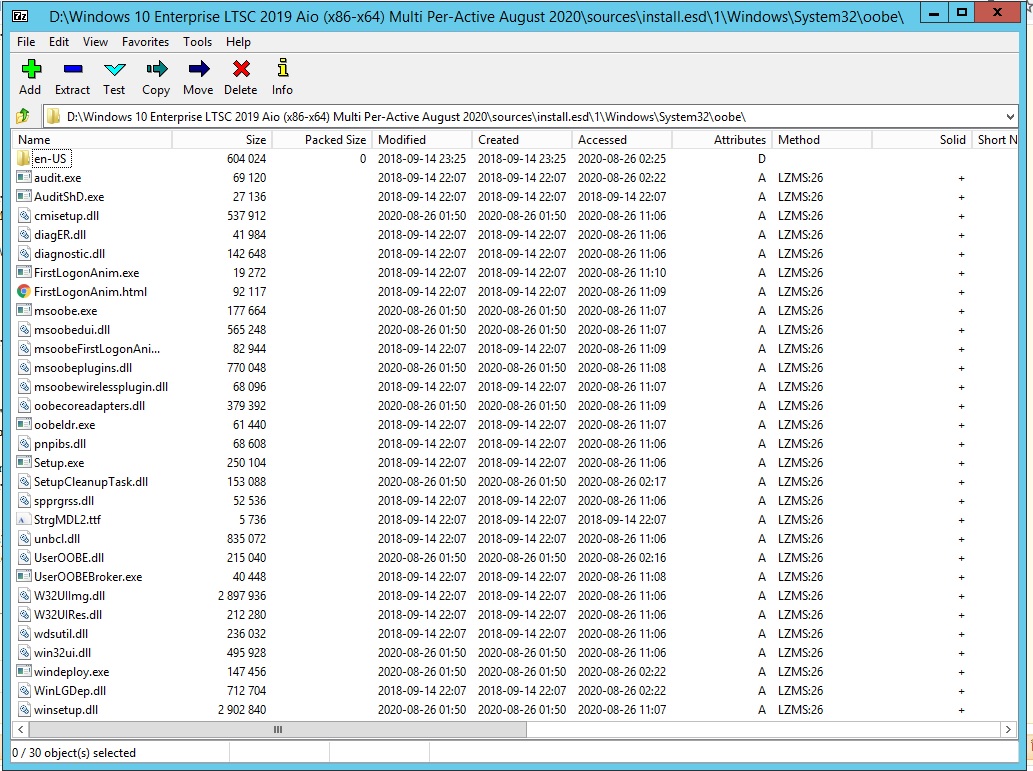This screenshot has height=771, width=1033.
Task: Click status text '0 / 30 object(s) selected'
Action: coord(74,753)
